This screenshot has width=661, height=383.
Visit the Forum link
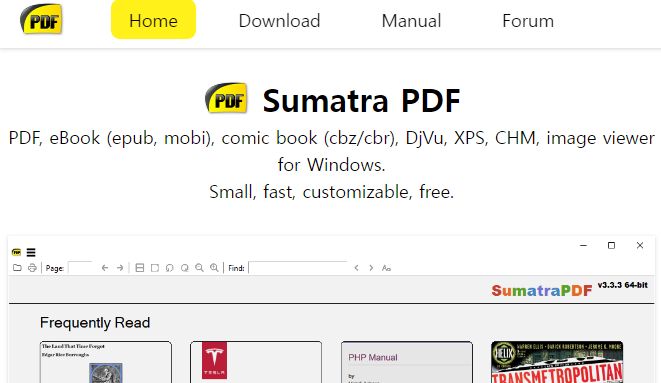[528, 21]
